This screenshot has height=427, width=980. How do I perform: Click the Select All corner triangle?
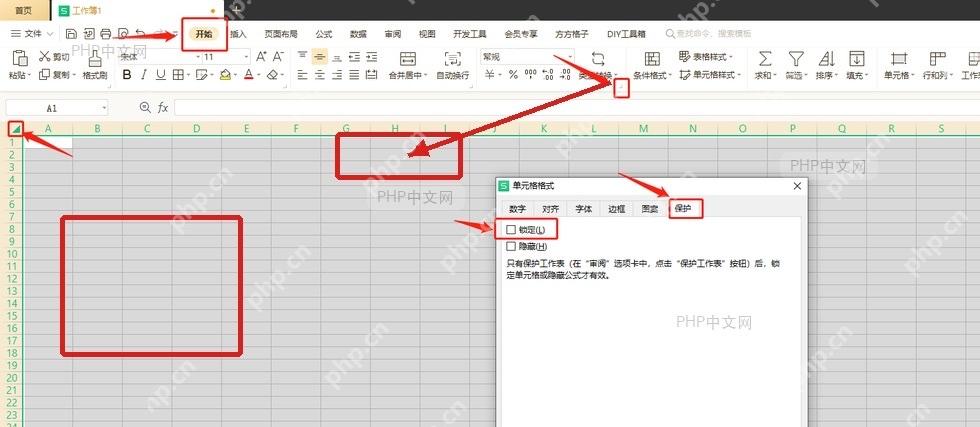16,129
